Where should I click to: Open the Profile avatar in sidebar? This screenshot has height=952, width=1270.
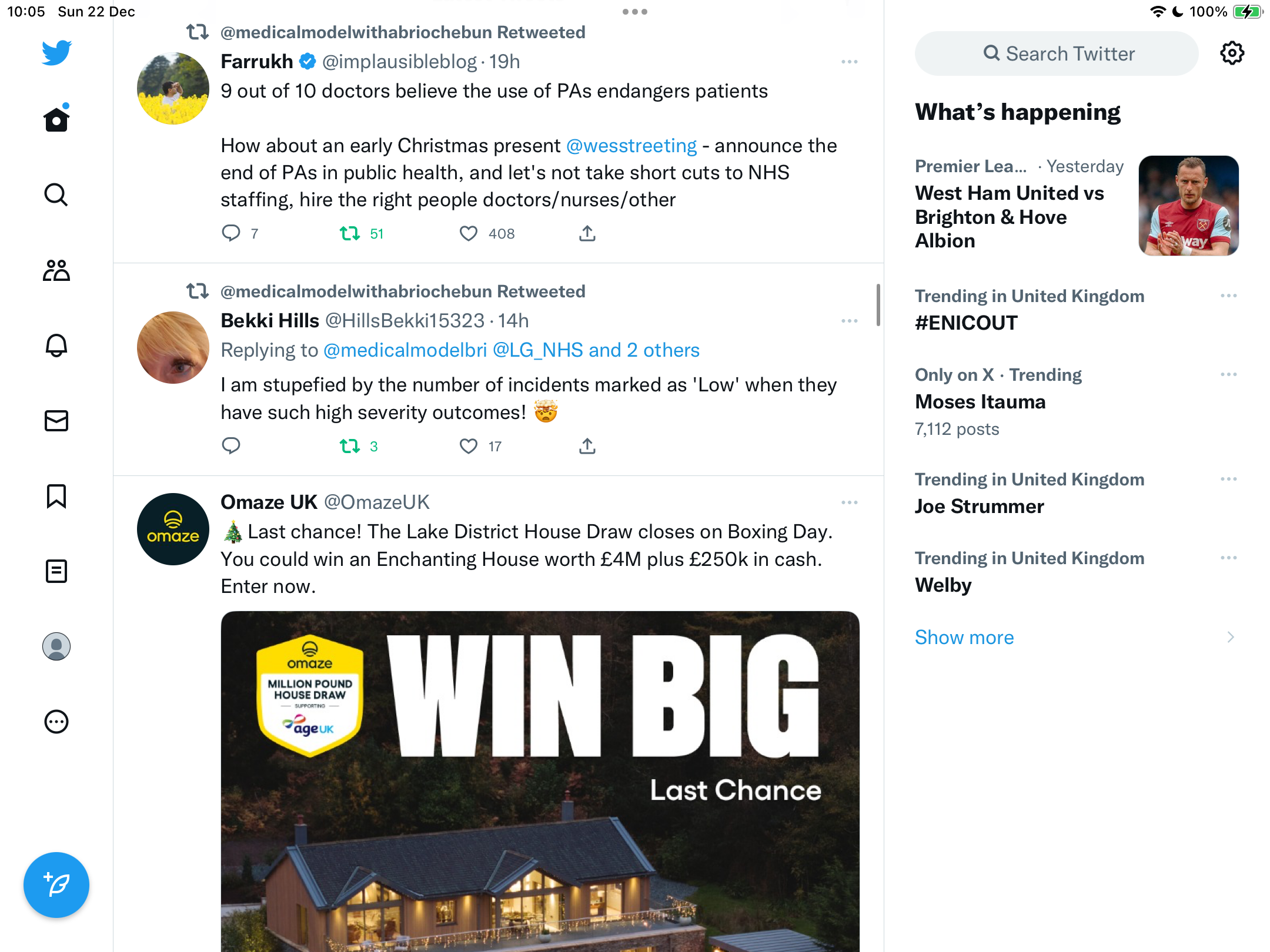tap(56, 646)
